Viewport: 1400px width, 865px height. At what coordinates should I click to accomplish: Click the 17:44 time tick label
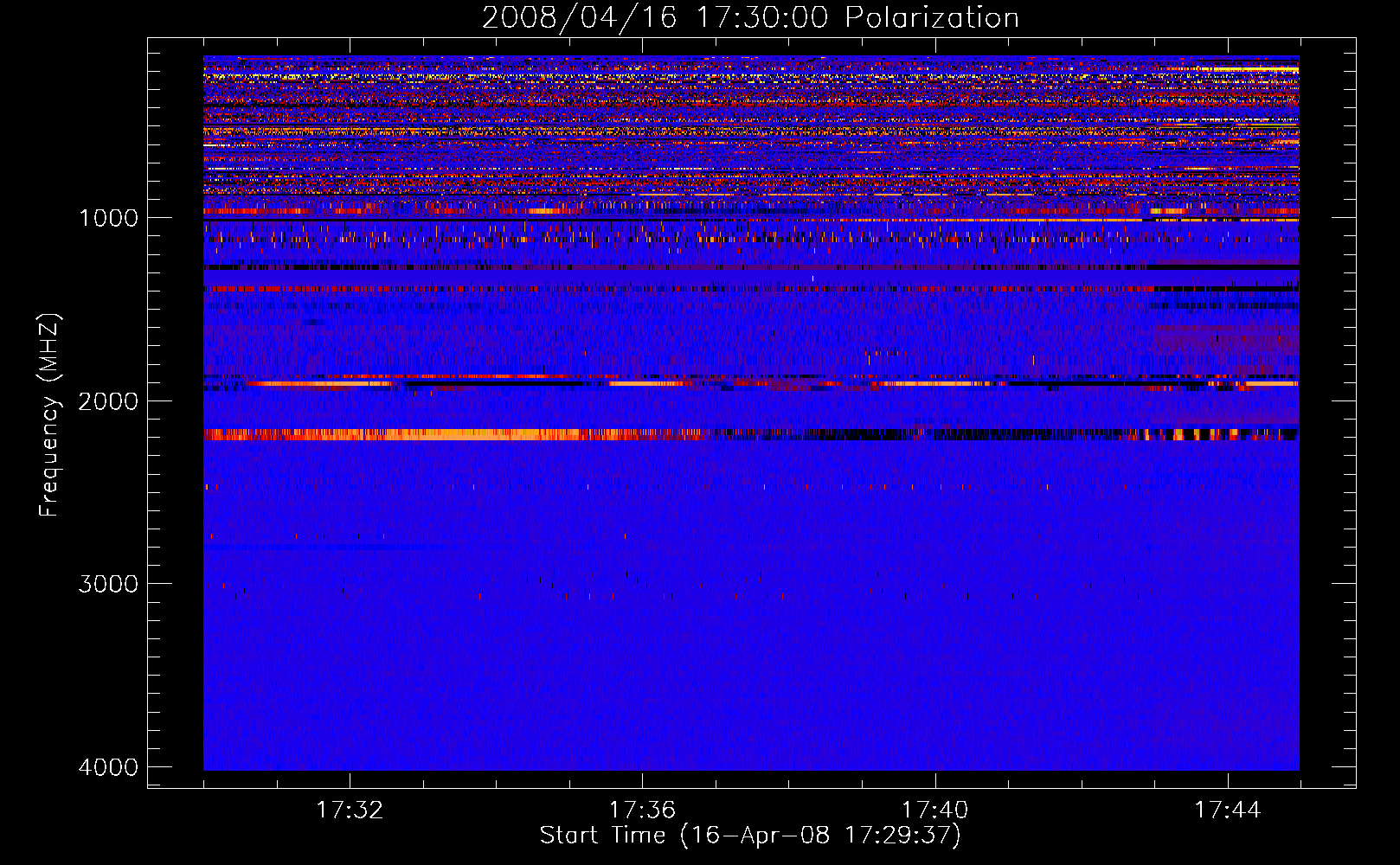1228,811
